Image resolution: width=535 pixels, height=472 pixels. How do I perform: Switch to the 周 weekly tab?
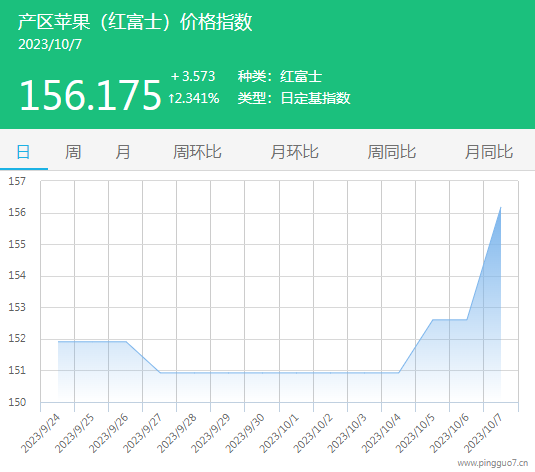click(x=73, y=152)
